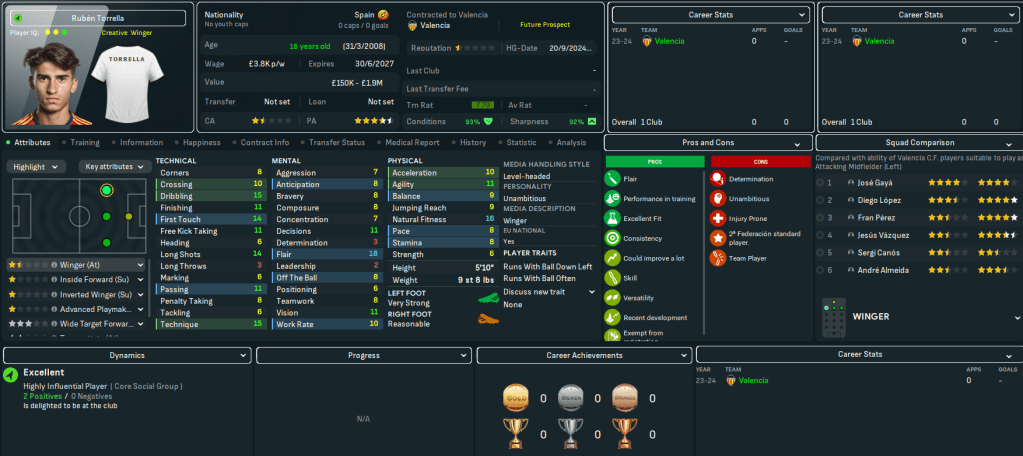The height and width of the screenshot is (456, 1023).
Task: Click the Injury Prone con icon
Action: [716, 218]
